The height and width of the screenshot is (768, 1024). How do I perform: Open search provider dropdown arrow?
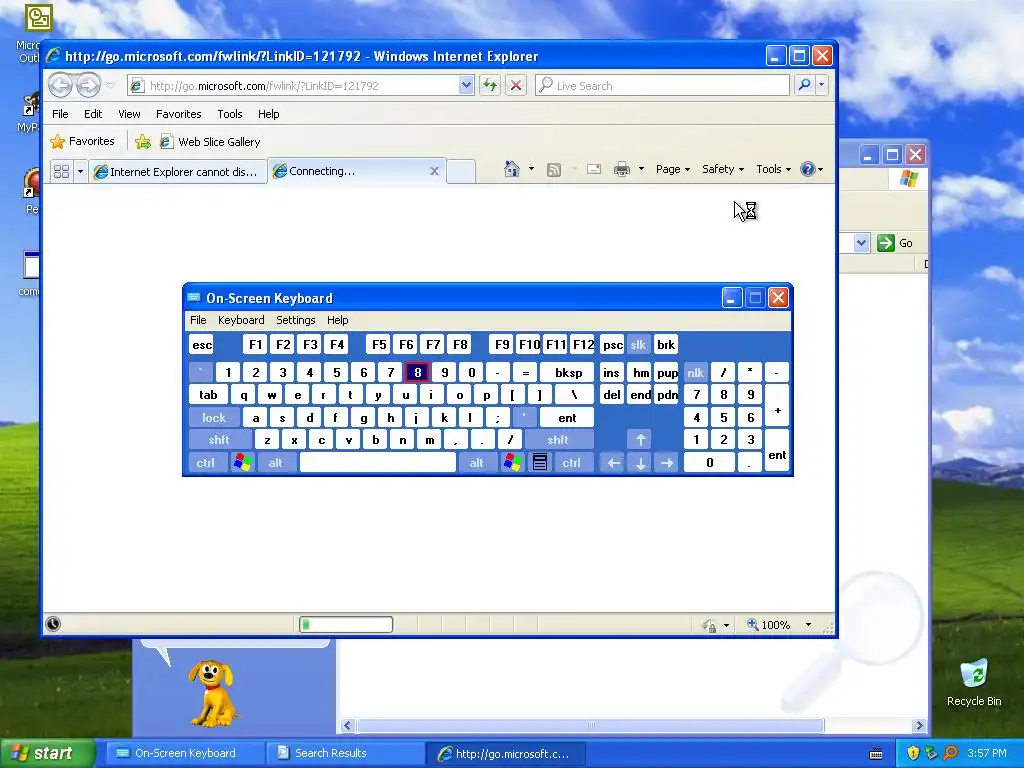pyautogui.click(x=822, y=85)
